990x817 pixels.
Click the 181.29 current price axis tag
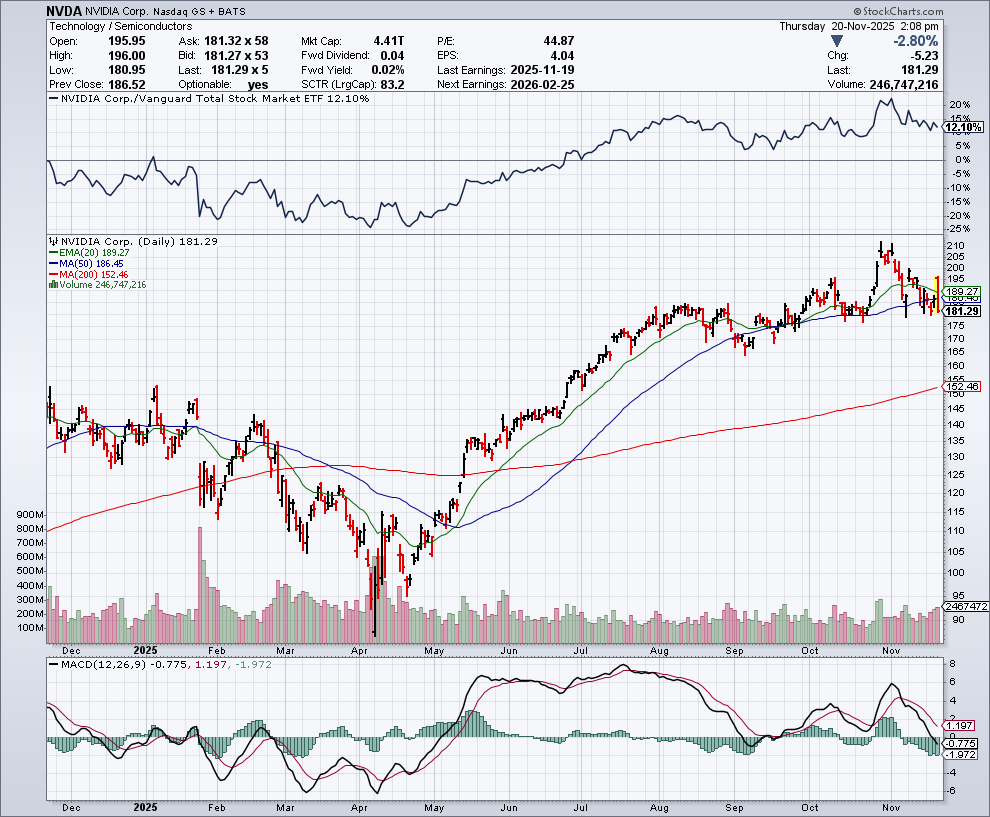[961, 312]
